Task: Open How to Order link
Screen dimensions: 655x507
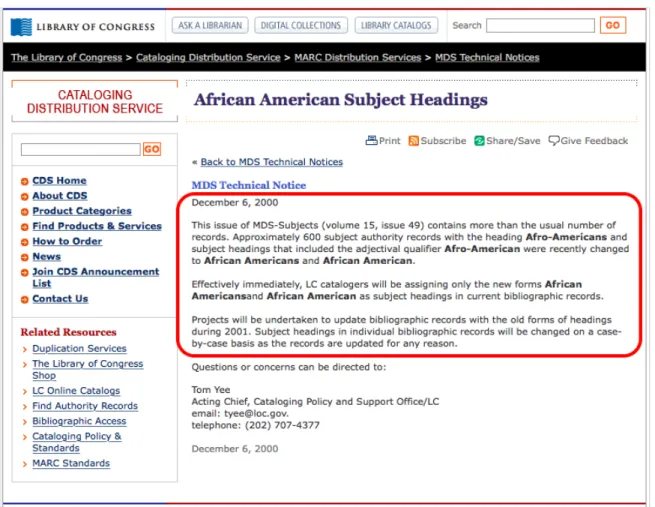Action: [x=67, y=241]
